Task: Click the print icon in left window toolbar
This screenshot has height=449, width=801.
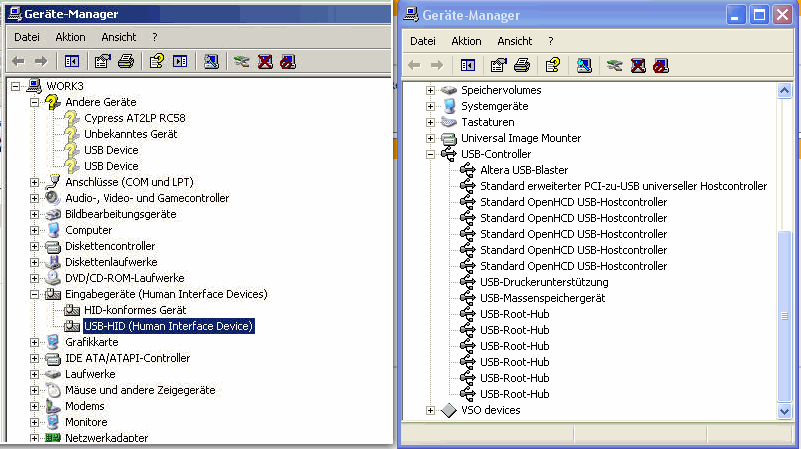Action: pyautogui.click(x=126, y=62)
